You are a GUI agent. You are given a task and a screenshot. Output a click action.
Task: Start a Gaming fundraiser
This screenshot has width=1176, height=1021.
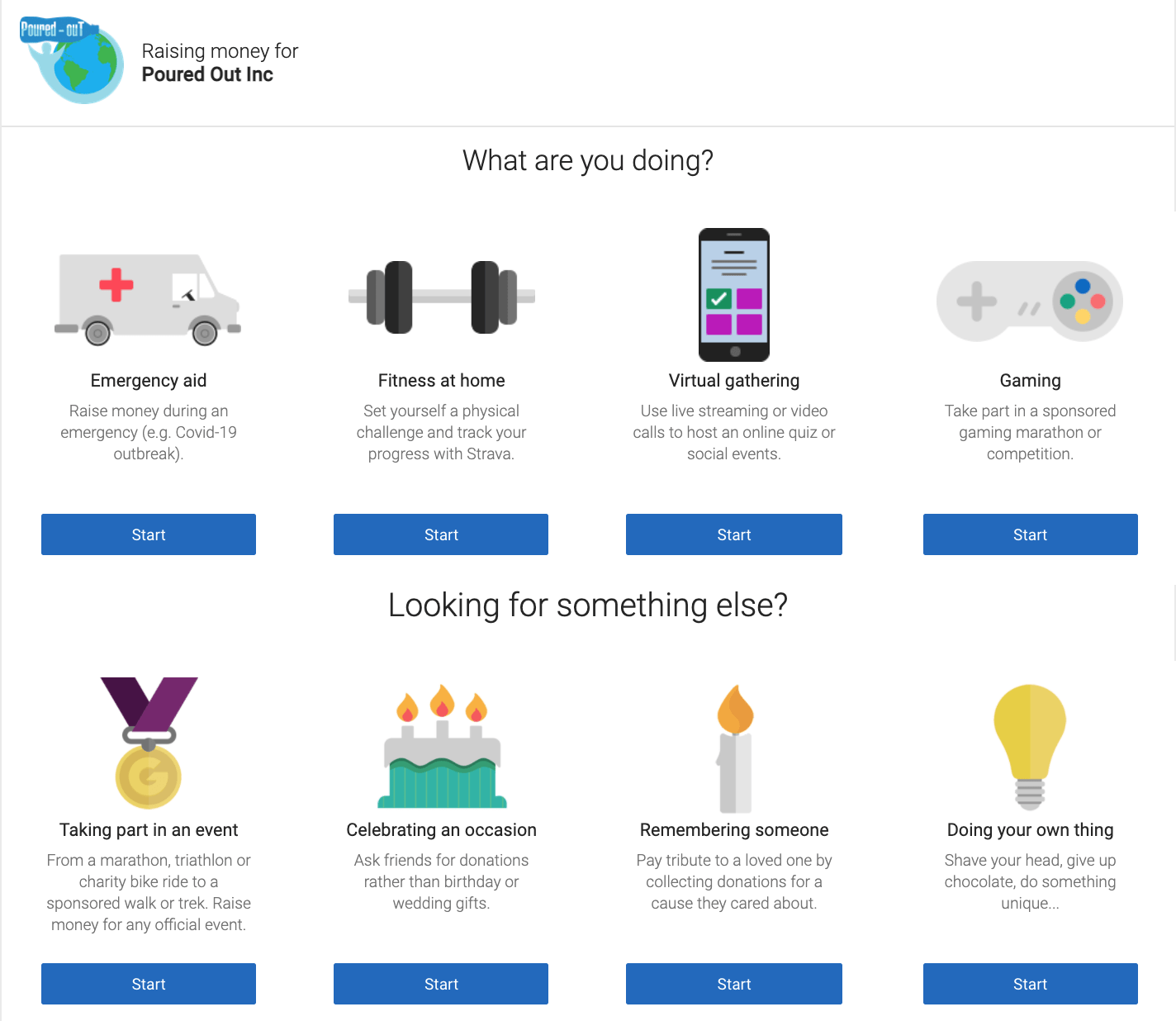pyautogui.click(x=1031, y=534)
